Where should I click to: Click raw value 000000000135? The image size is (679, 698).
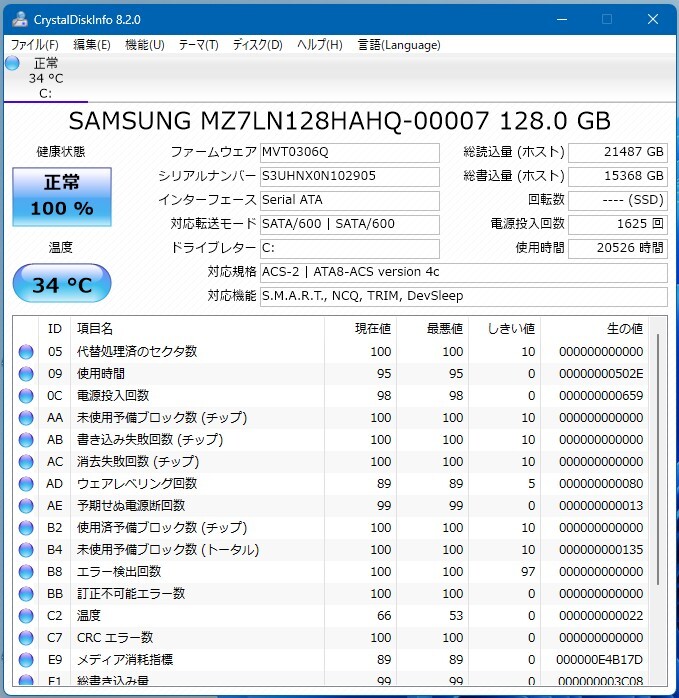point(601,550)
